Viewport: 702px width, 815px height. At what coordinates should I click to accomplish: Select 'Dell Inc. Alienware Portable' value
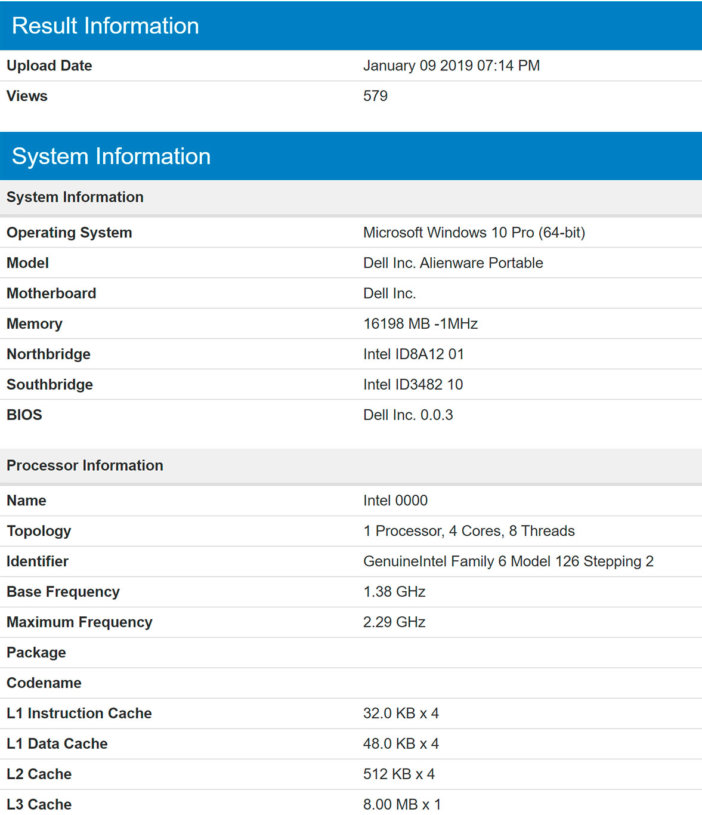453,262
